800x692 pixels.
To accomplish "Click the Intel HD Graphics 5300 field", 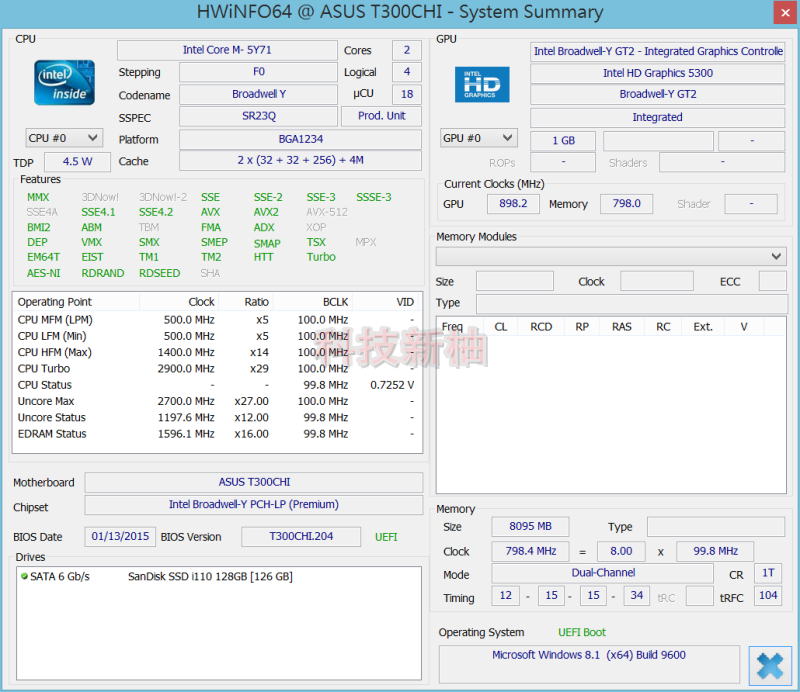I will tap(658, 73).
